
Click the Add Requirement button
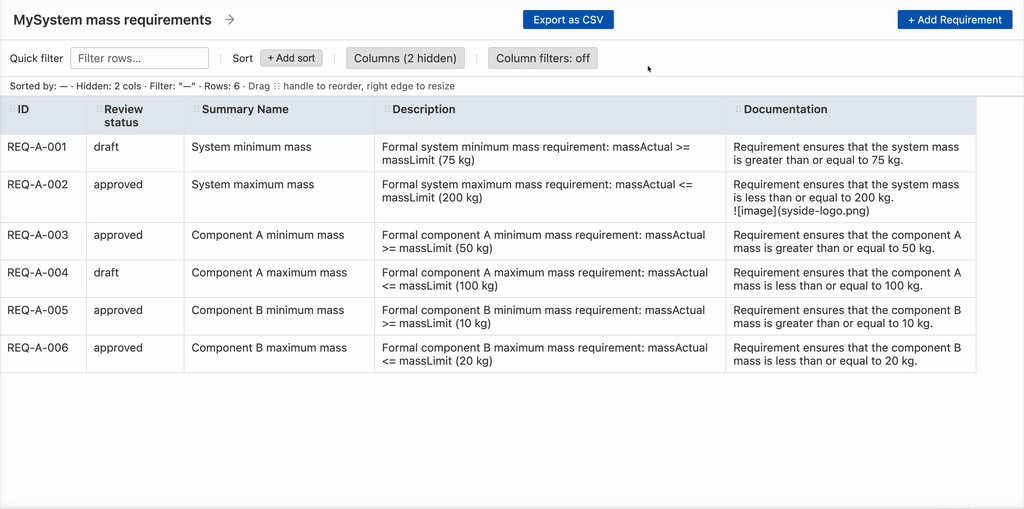[x=955, y=20]
